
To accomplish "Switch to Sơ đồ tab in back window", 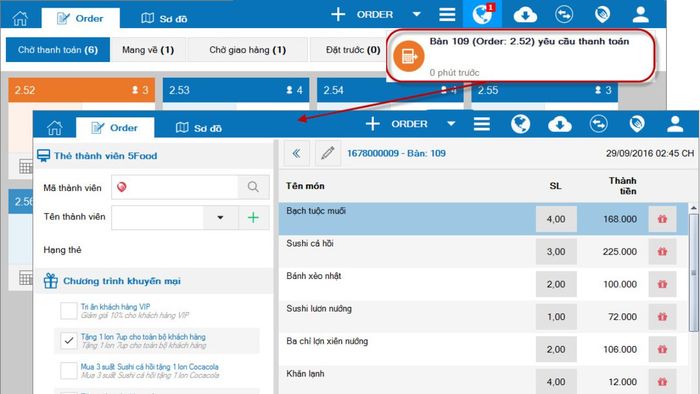I will pyautogui.click(x=164, y=18).
